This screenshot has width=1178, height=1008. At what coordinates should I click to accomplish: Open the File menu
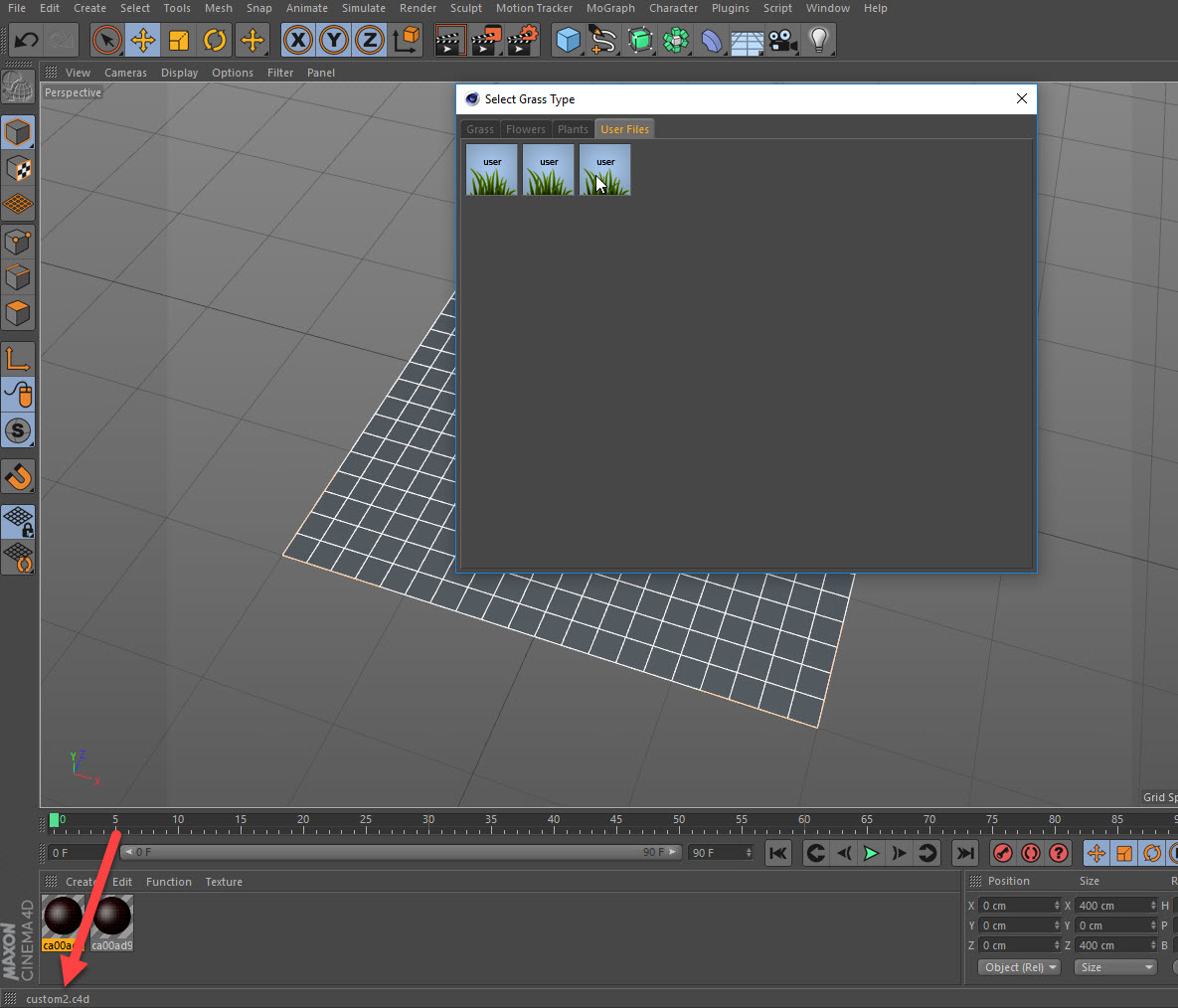tap(17, 8)
